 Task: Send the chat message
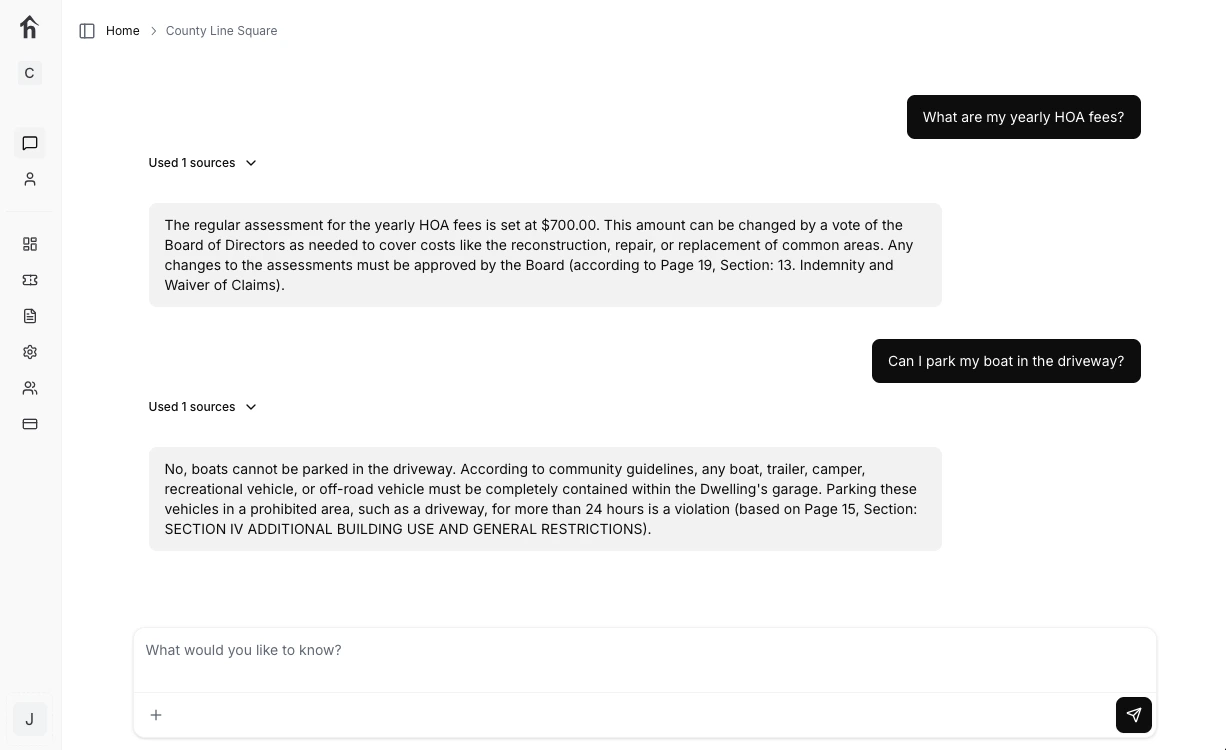[1133, 715]
